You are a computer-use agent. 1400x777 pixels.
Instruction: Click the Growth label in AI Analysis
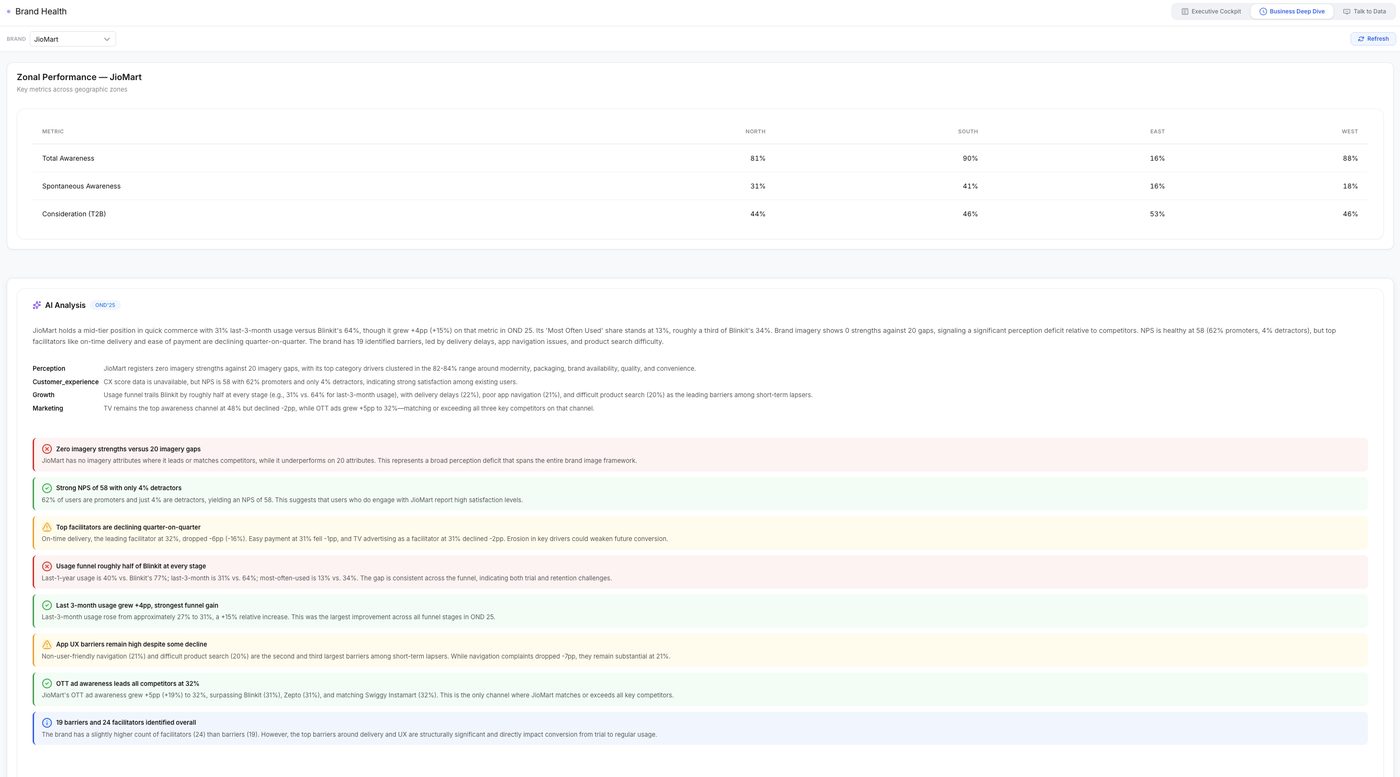[x=42, y=395]
